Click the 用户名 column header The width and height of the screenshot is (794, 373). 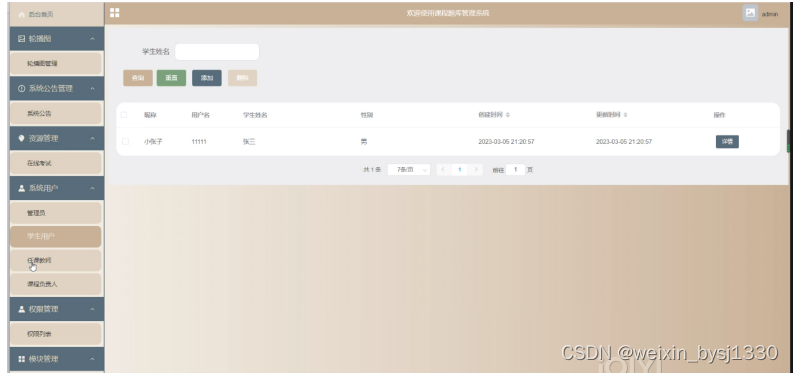coord(201,115)
